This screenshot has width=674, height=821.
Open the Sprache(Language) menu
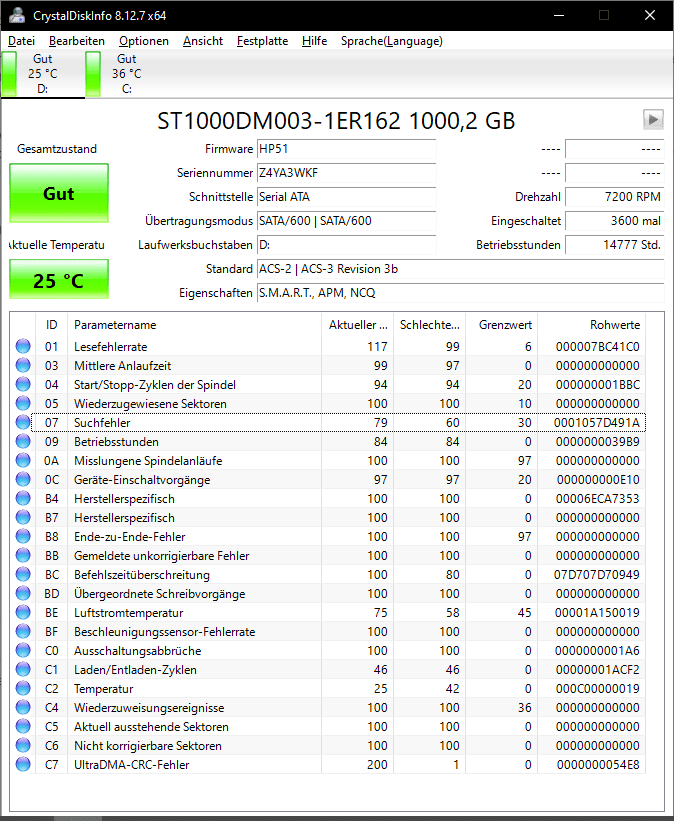(392, 41)
